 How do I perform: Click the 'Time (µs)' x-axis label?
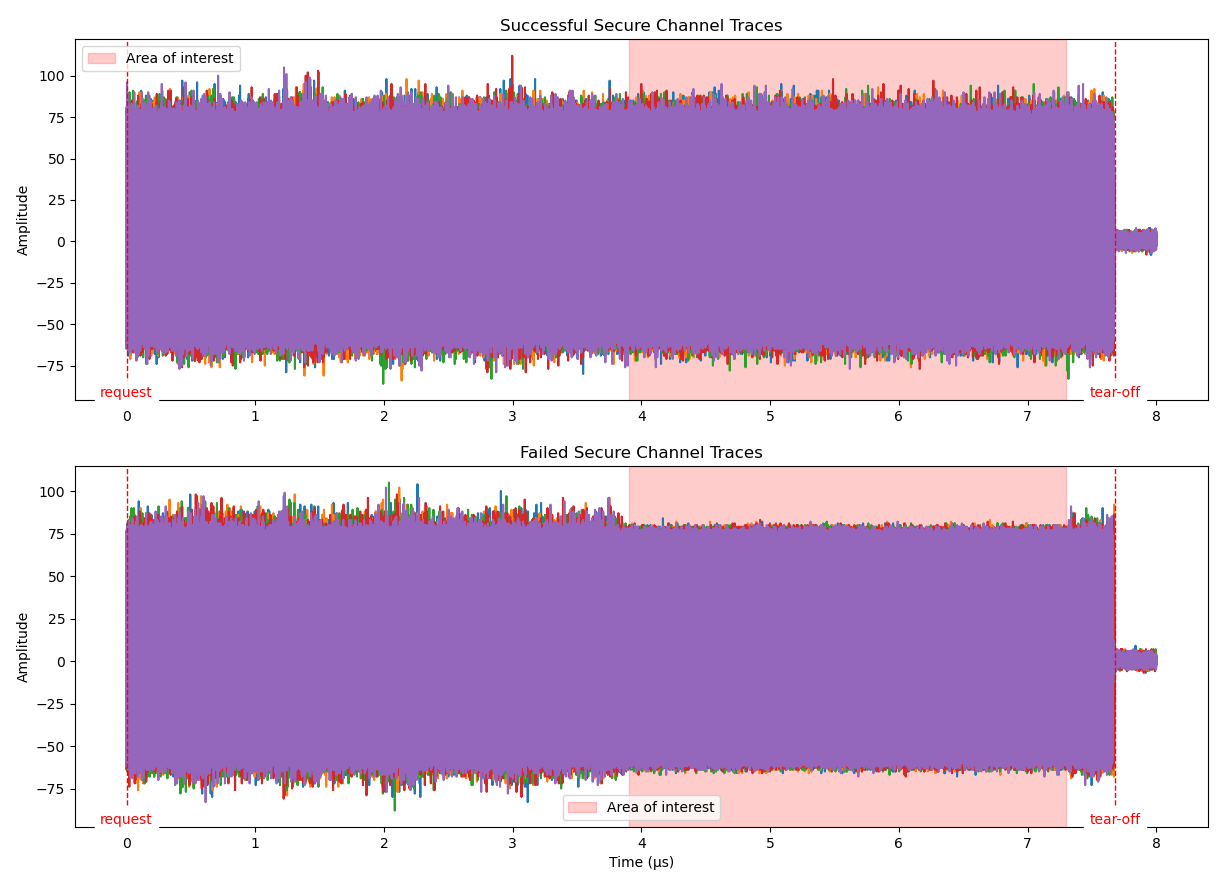641,862
